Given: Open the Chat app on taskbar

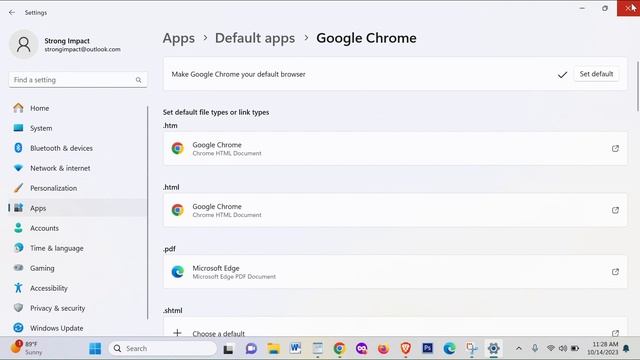Looking at the screenshot, I should click(251, 349).
